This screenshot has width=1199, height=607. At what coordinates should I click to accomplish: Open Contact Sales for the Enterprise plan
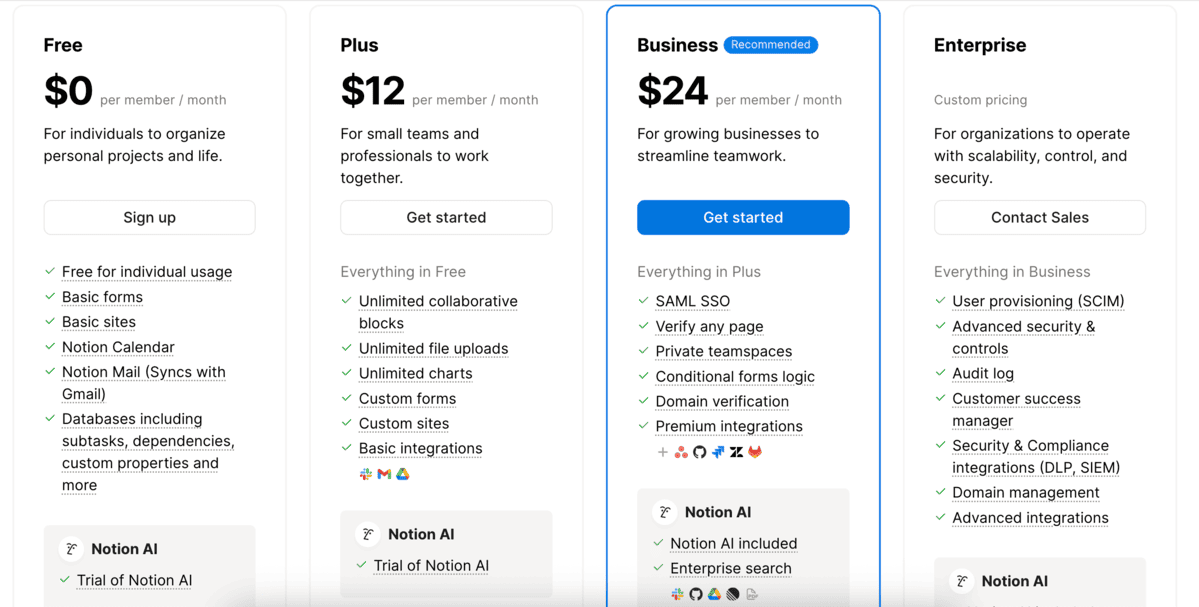(1039, 217)
